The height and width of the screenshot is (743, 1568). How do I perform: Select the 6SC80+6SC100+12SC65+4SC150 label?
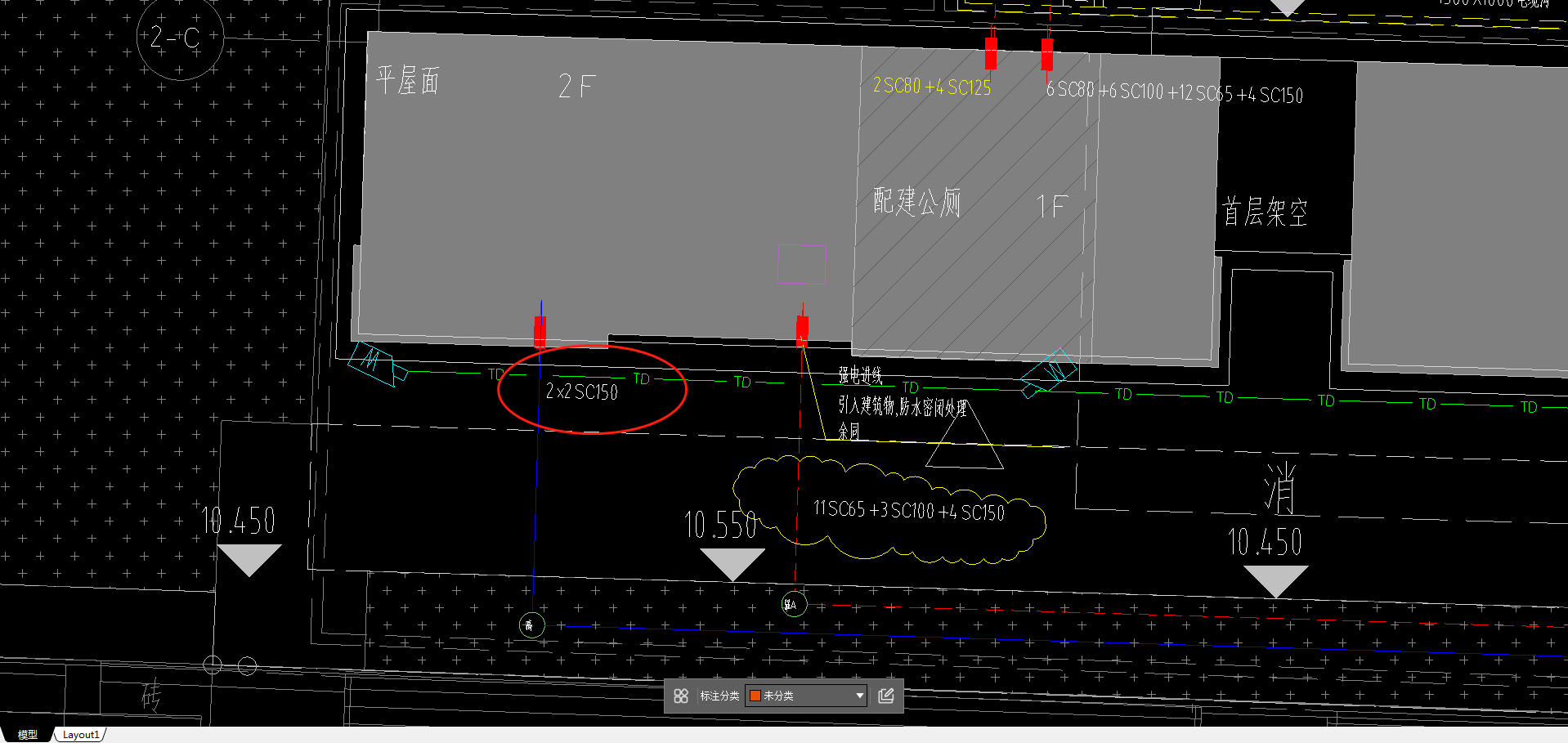[x=1175, y=92]
